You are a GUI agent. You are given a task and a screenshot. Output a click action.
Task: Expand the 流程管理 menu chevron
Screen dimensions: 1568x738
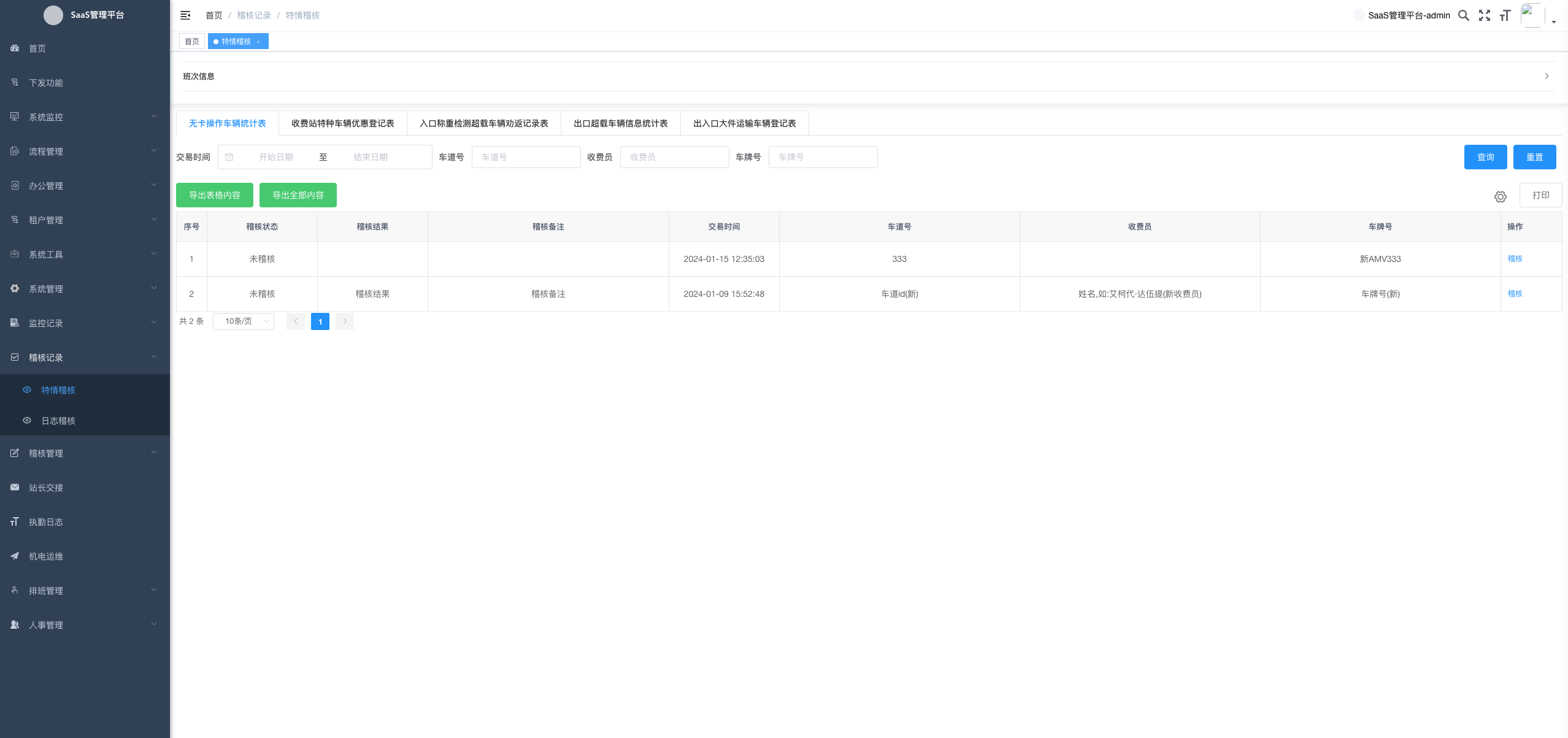tap(154, 150)
